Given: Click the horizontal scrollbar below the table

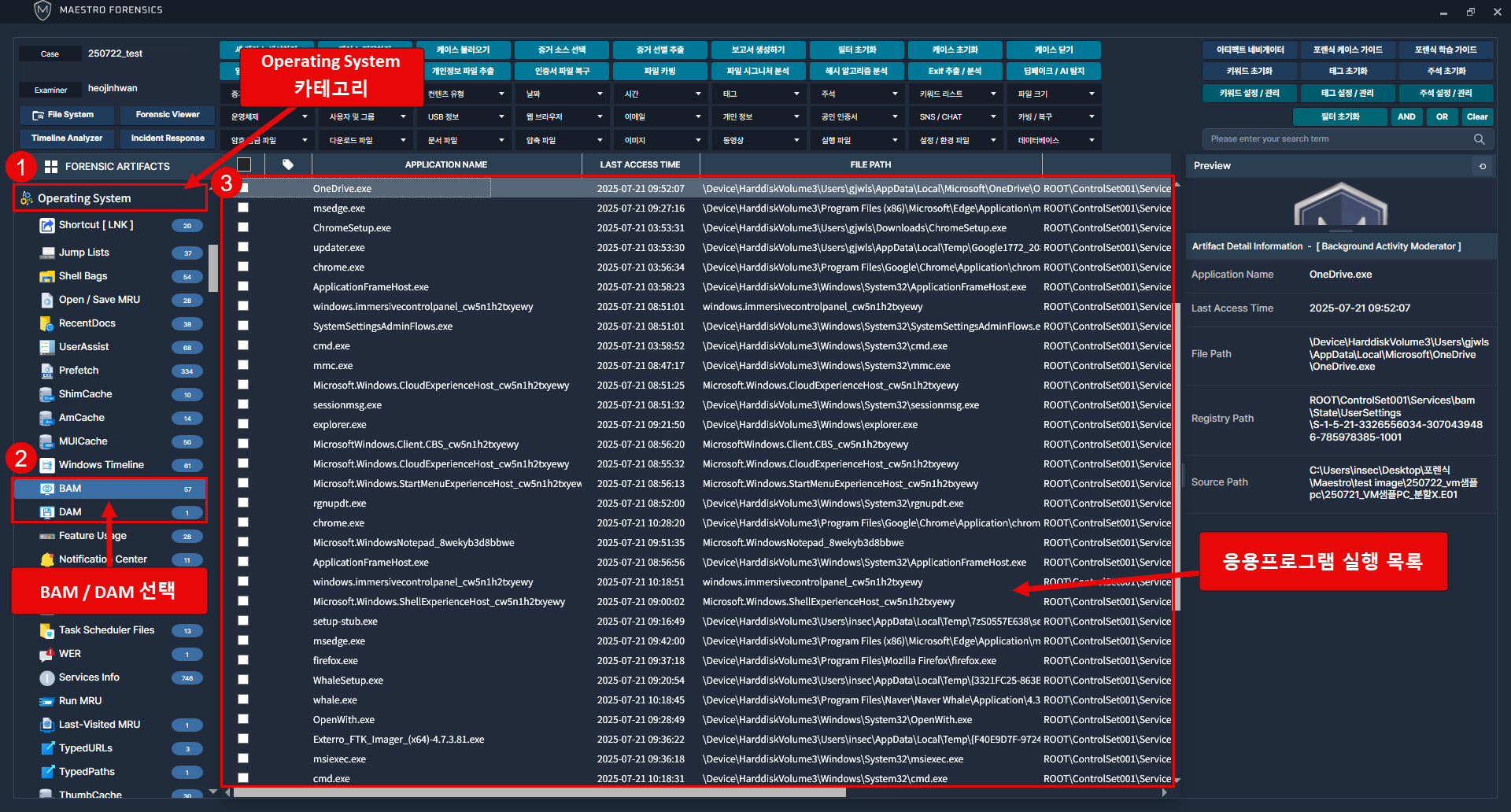Looking at the screenshot, I should point(539,792).
